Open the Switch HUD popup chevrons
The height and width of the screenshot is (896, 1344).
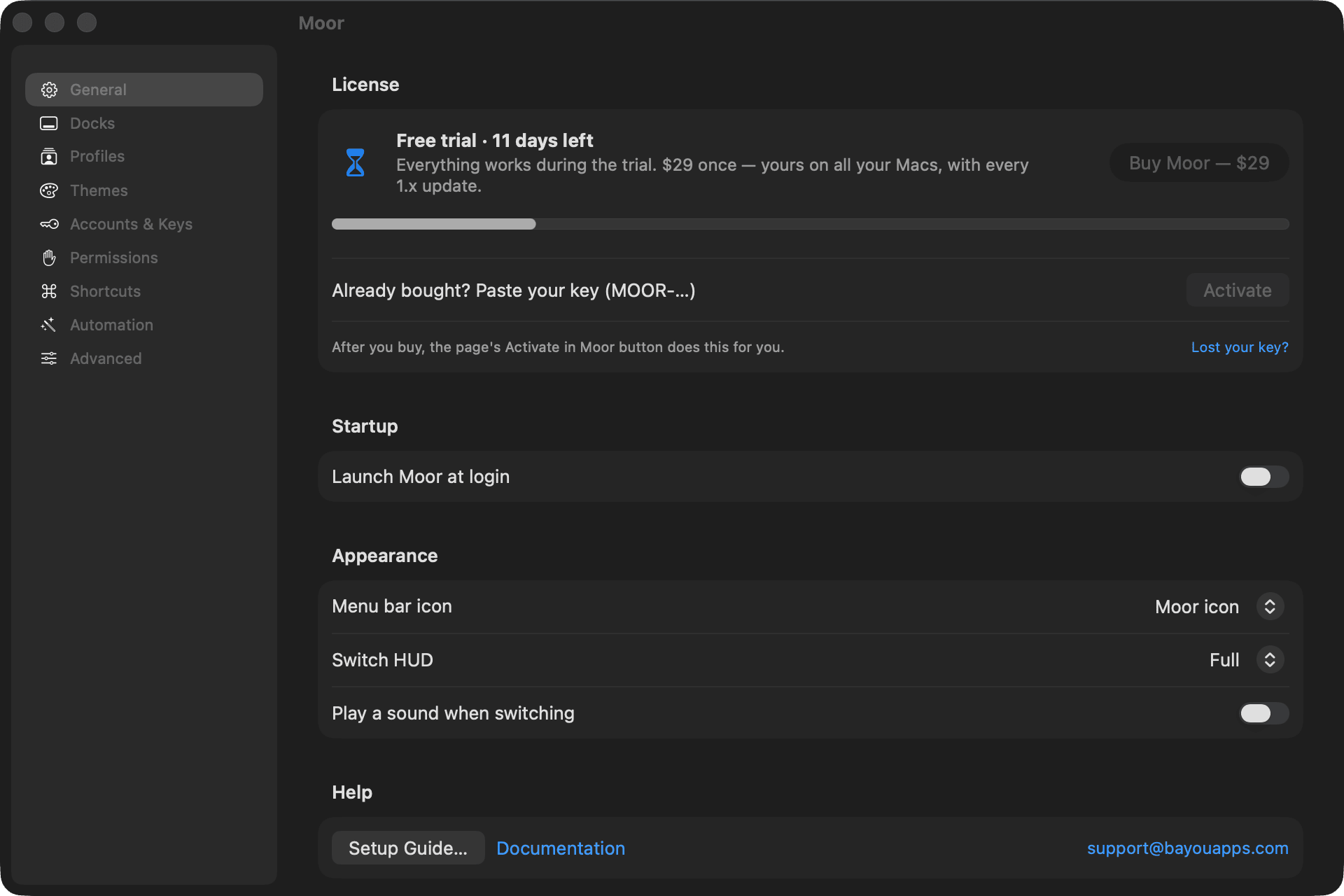coord(1270,659)
